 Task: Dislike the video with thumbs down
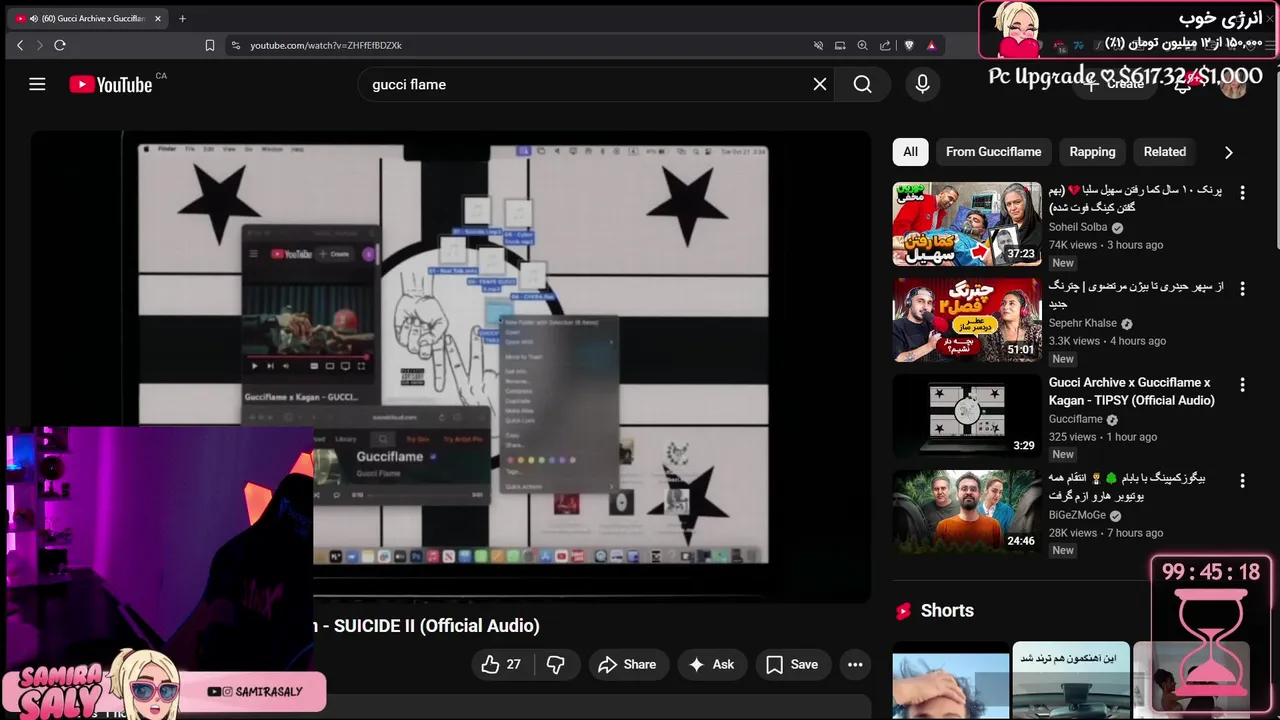[556, 664]
